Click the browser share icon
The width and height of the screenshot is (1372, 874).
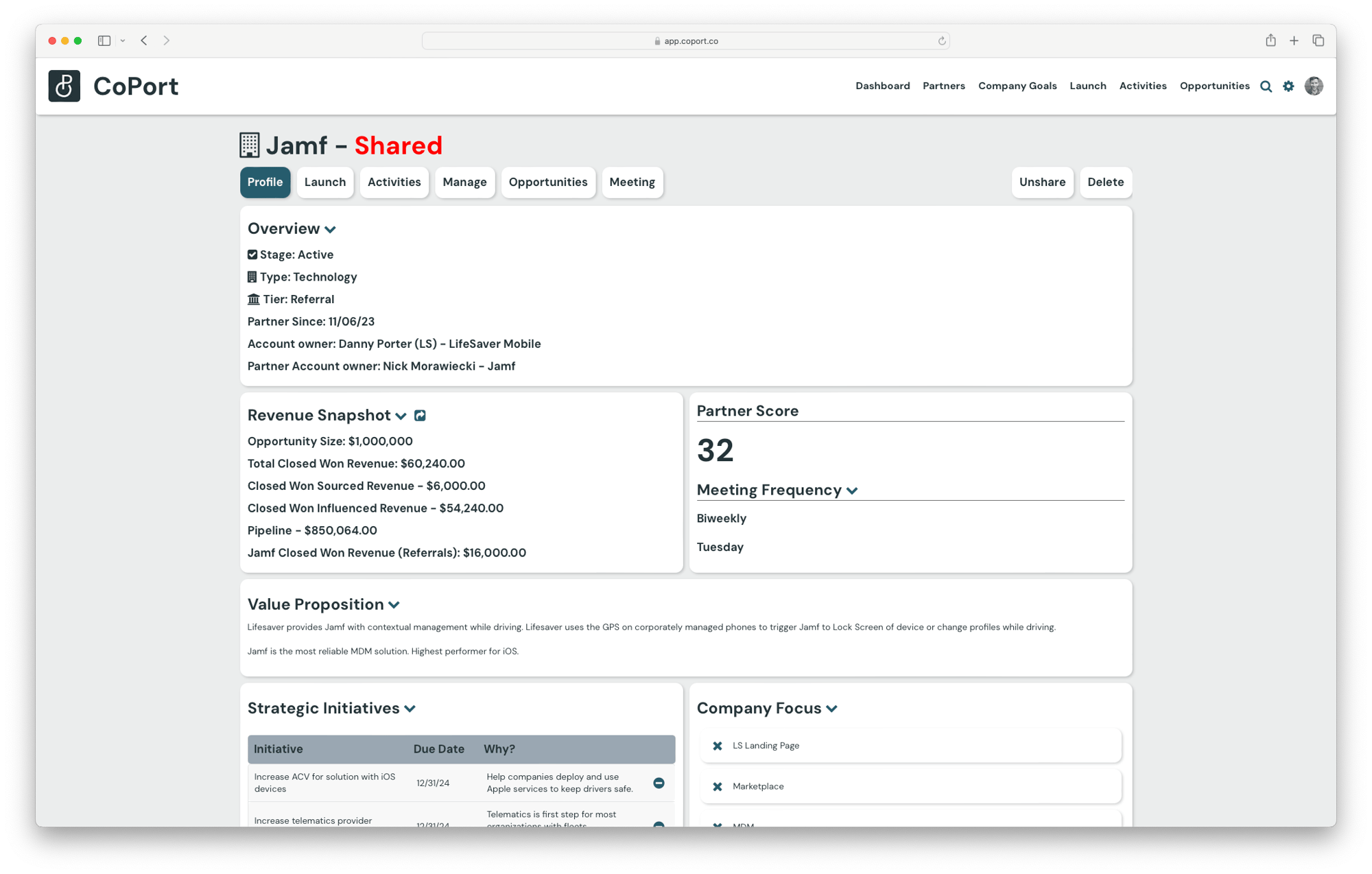click(1270, 40)
